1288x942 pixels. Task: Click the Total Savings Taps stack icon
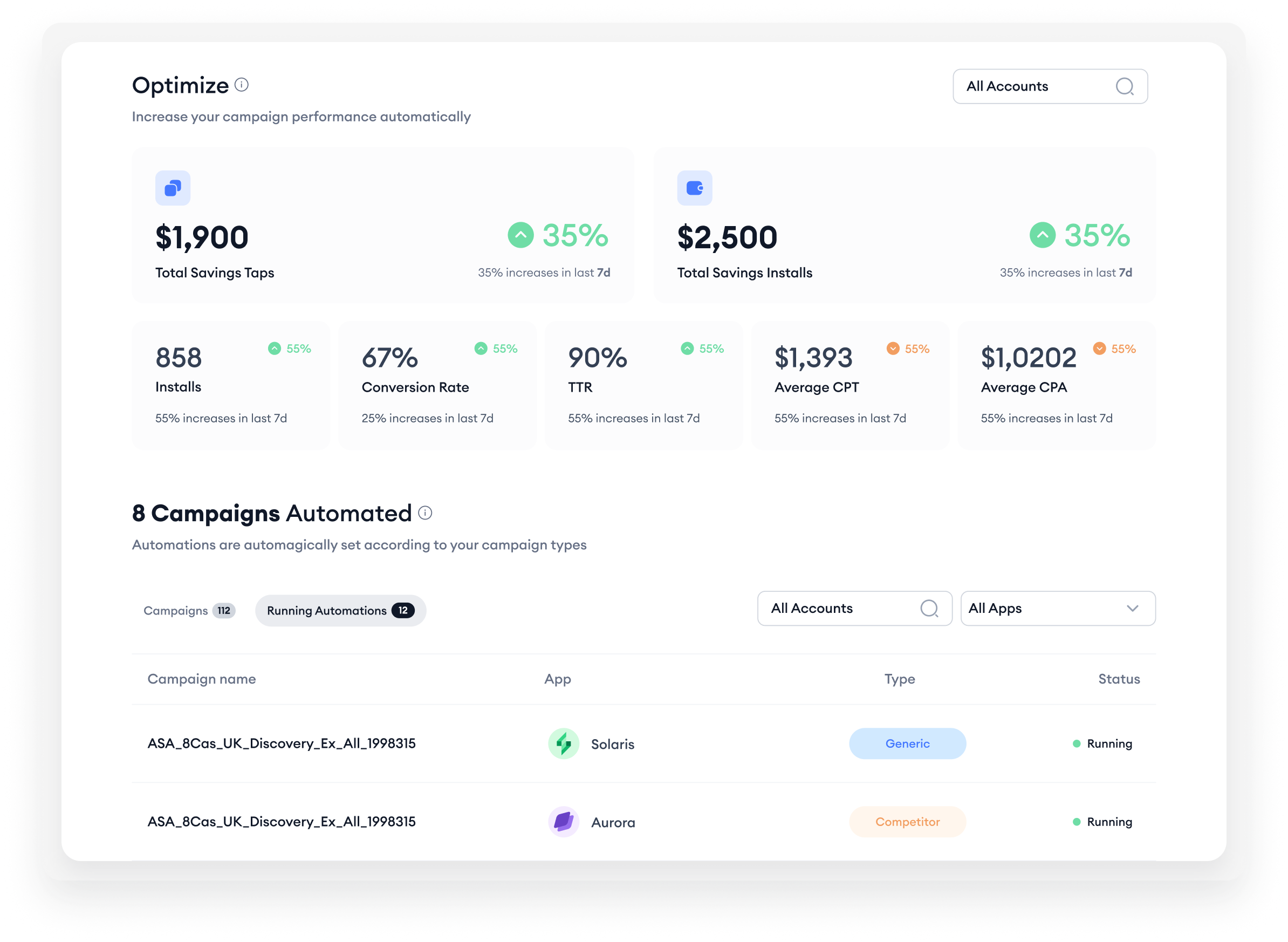click(173, 188)
